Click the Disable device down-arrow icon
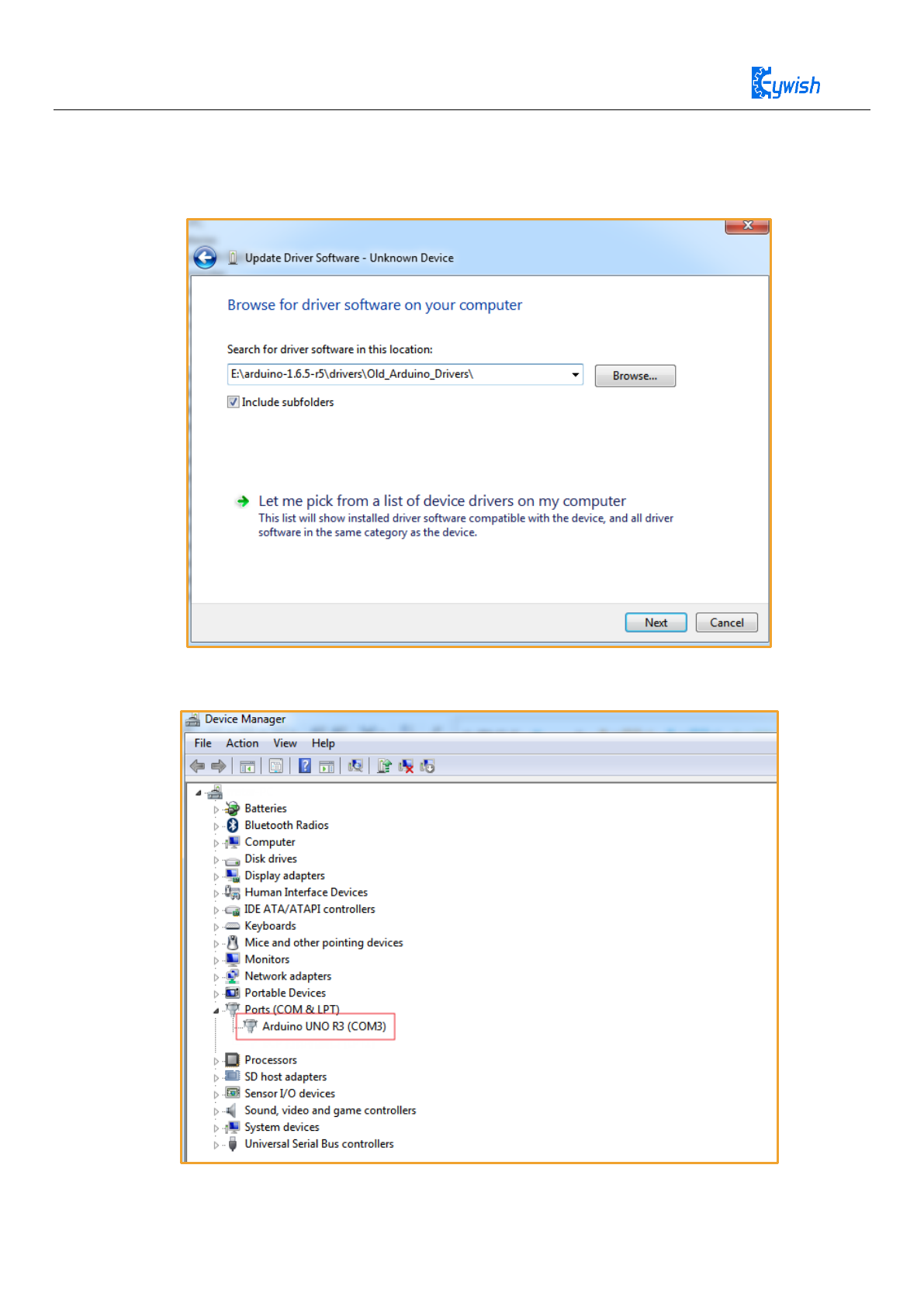Viewport: 924px width, 1307px height. tap(427, 766)
